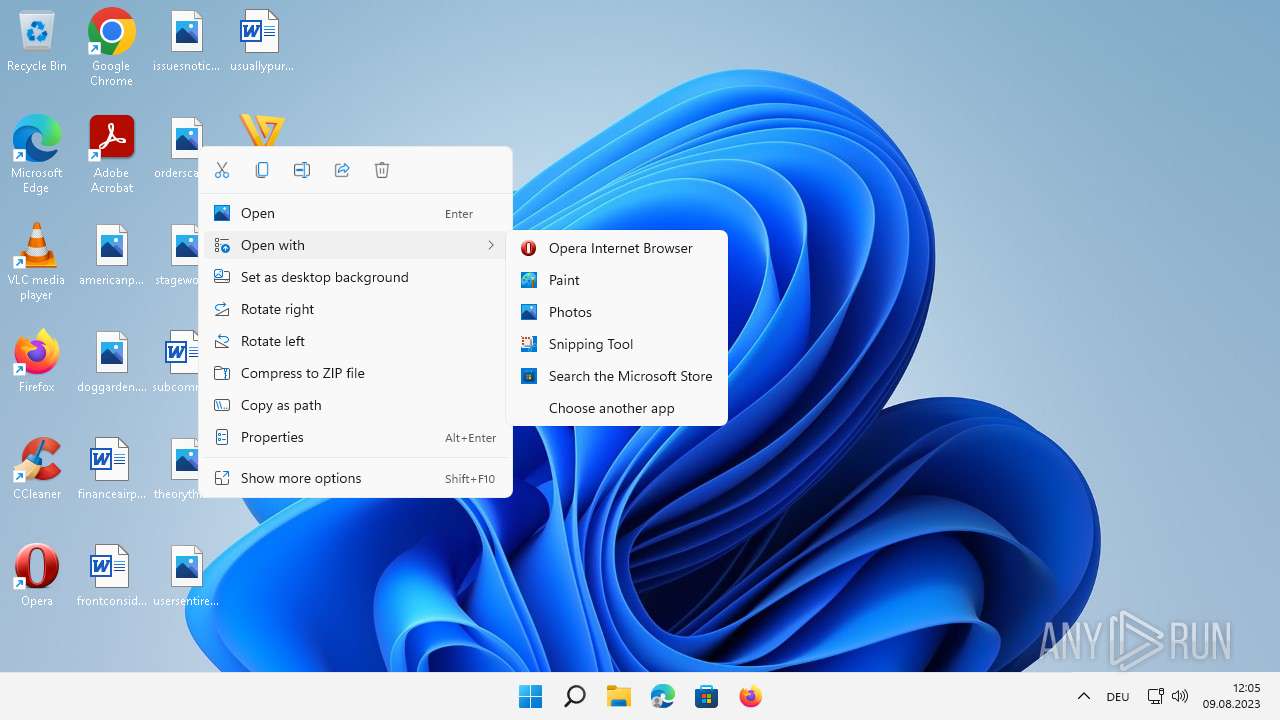
Task: Open with Paint
Action: pyautogui.click(x=617, y=280)
